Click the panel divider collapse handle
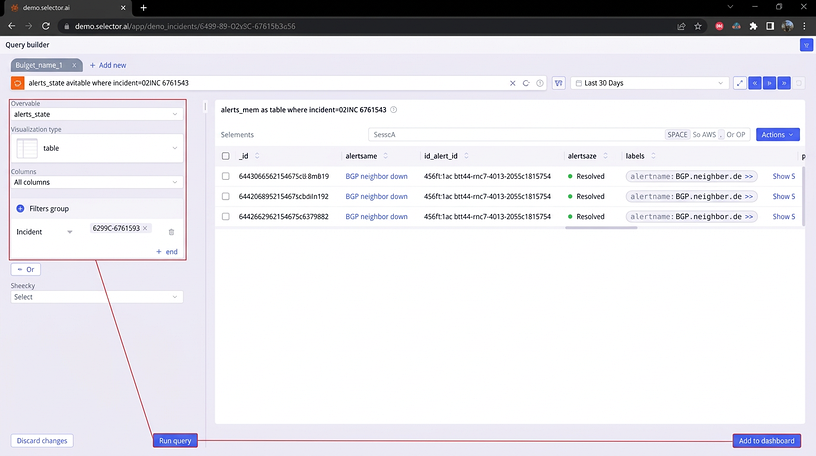This screenshot has width=816, height=456. tap(205, 107)
